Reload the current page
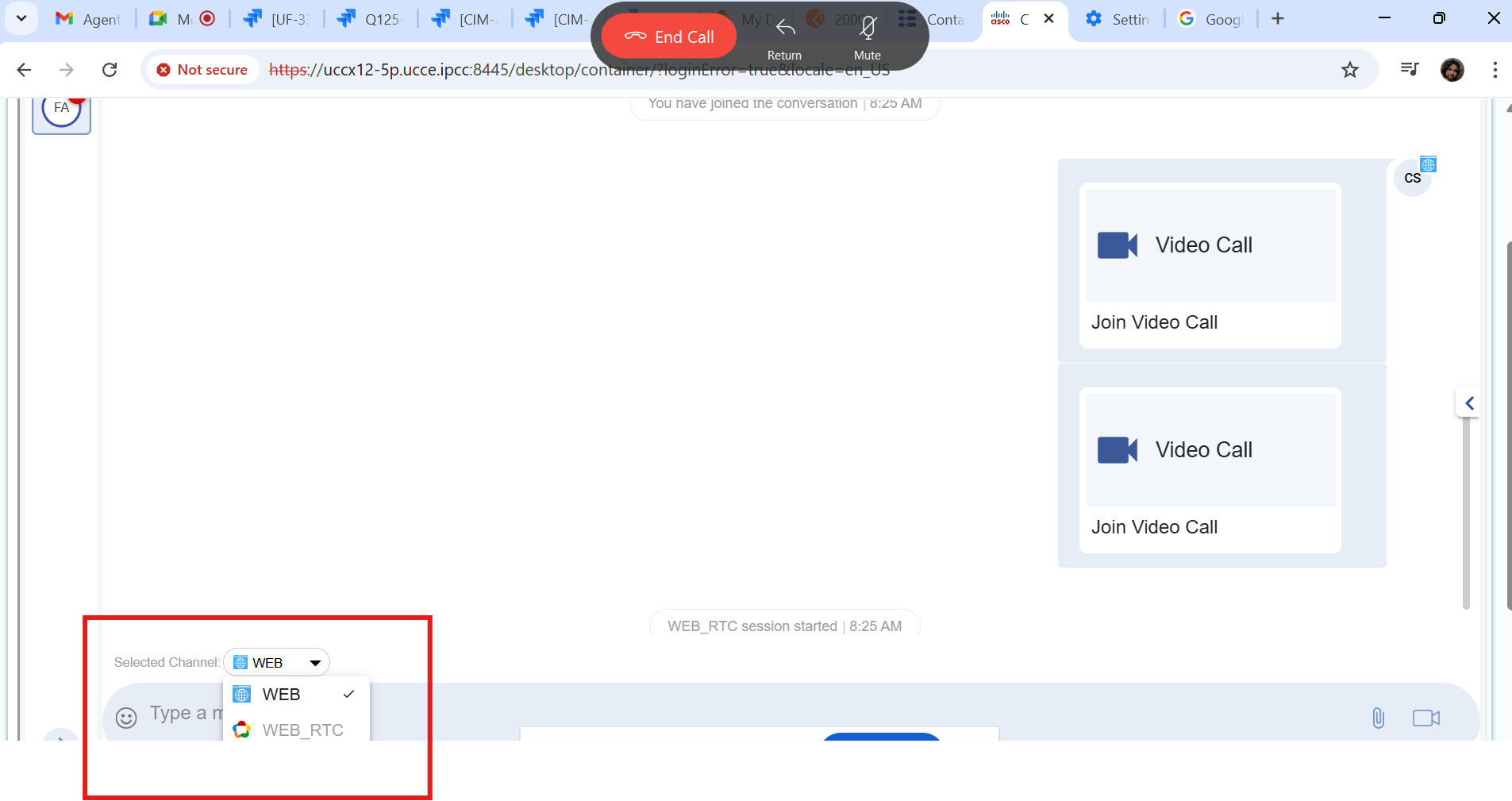1512x801 pixels. click(x=110, y=70)
